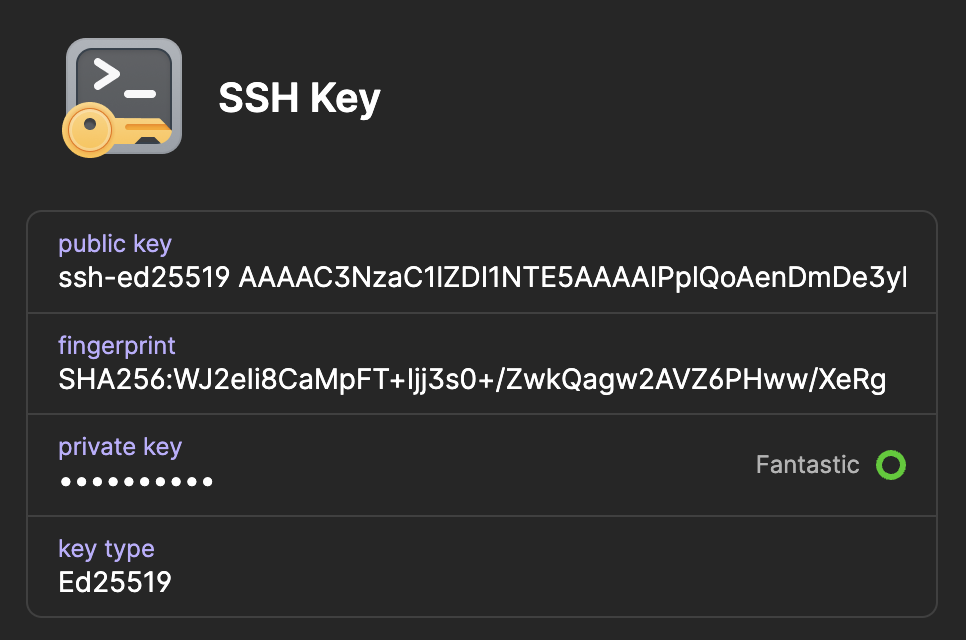966x640 pixels.
Task: Select the SSH Key title text
Action: 299,98
